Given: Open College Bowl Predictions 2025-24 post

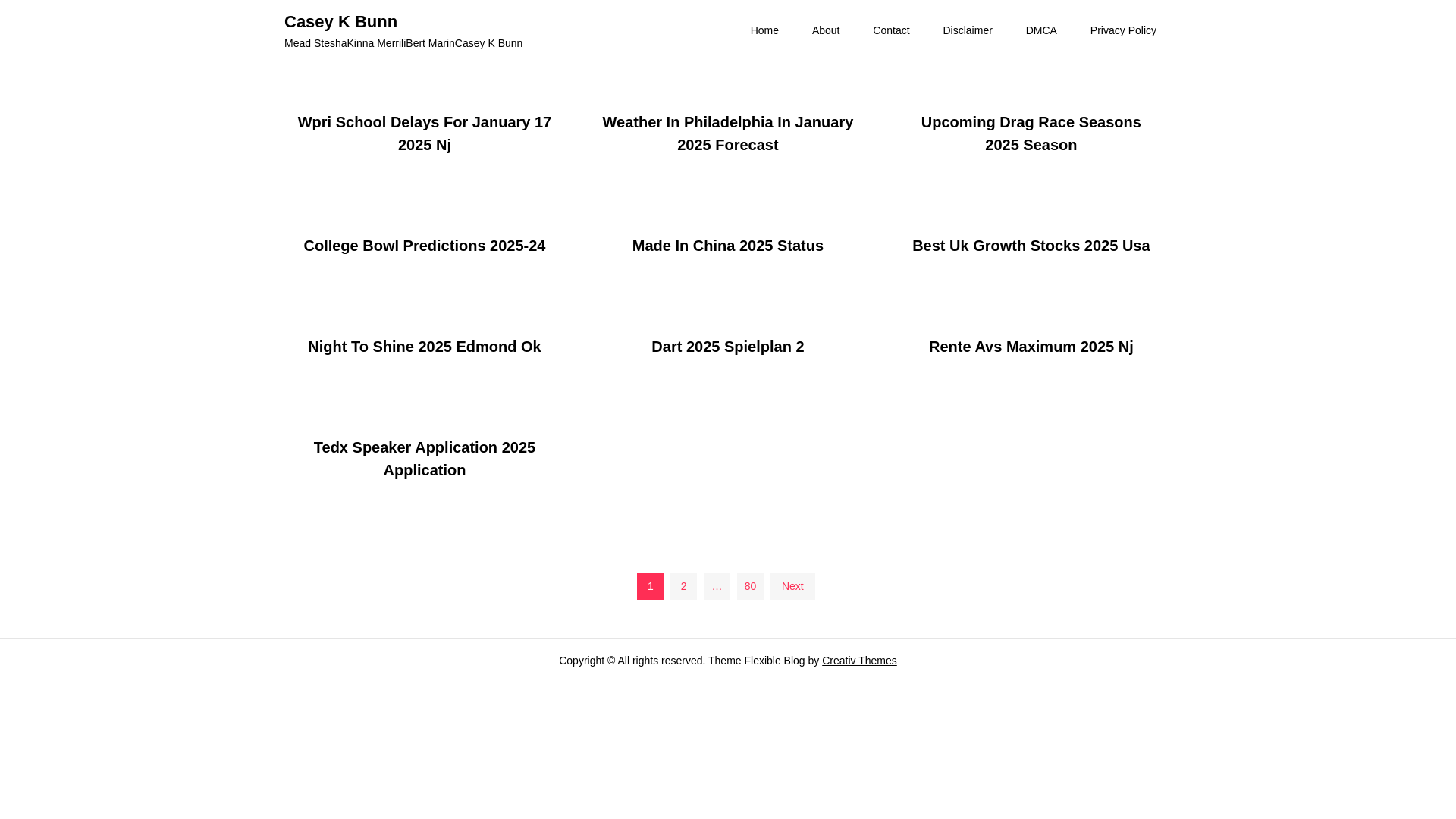Looking at the screenshot, I should point(425,246).
